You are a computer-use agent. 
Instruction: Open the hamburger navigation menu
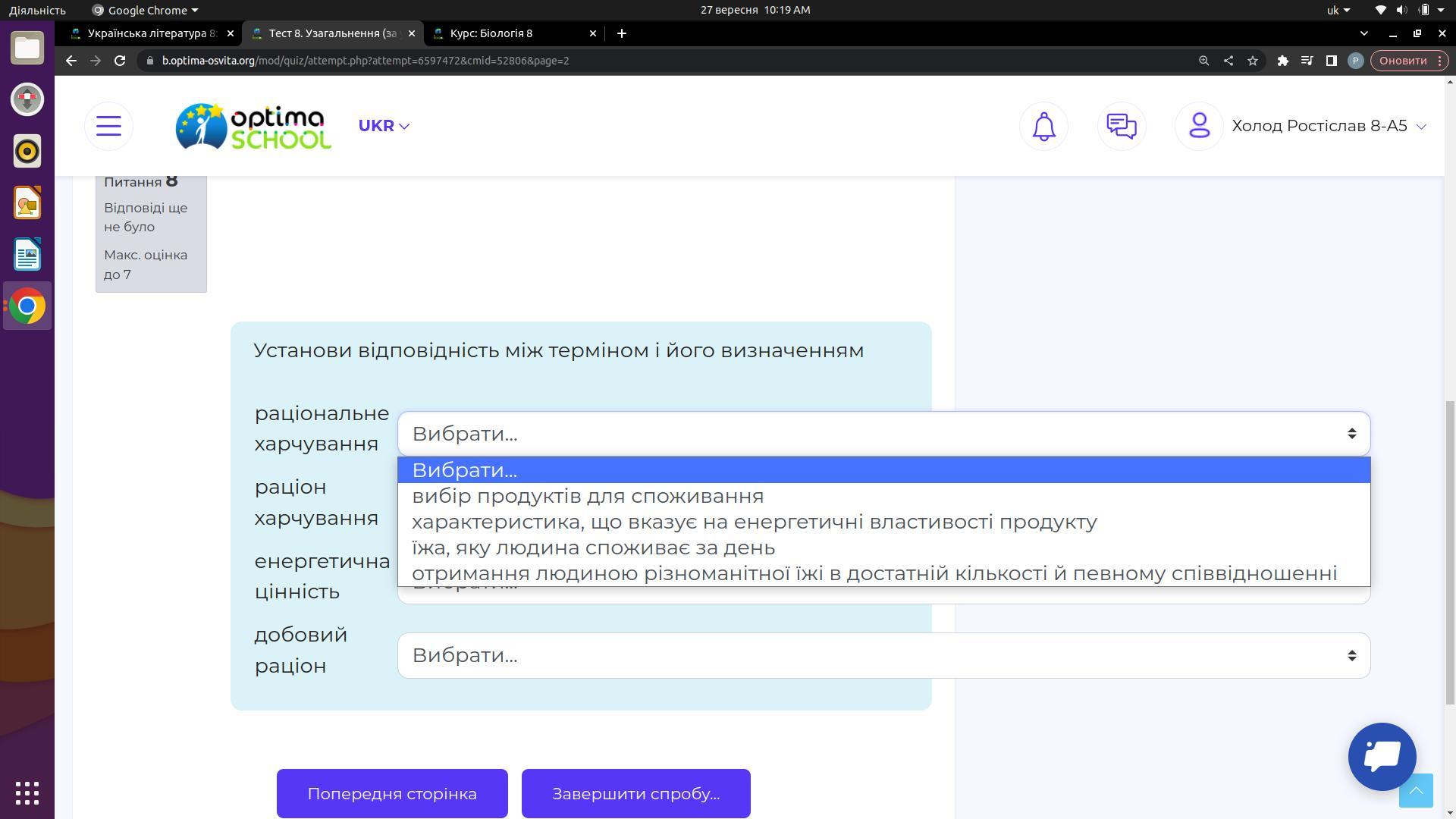[x=108, y=126]
